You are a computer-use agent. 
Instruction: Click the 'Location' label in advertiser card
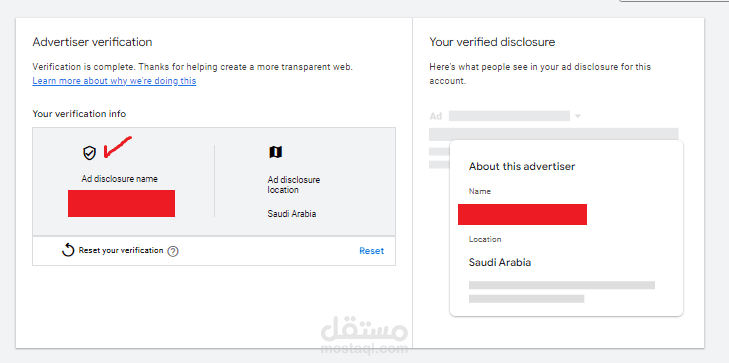485,239
